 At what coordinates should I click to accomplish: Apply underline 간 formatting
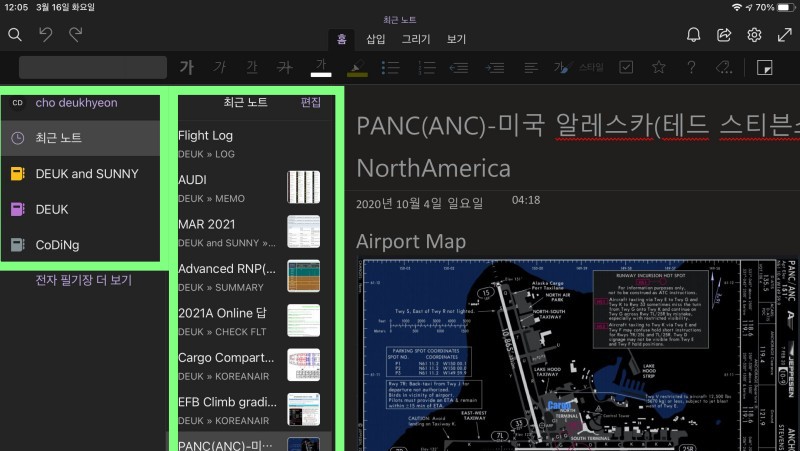coord(252,67)
